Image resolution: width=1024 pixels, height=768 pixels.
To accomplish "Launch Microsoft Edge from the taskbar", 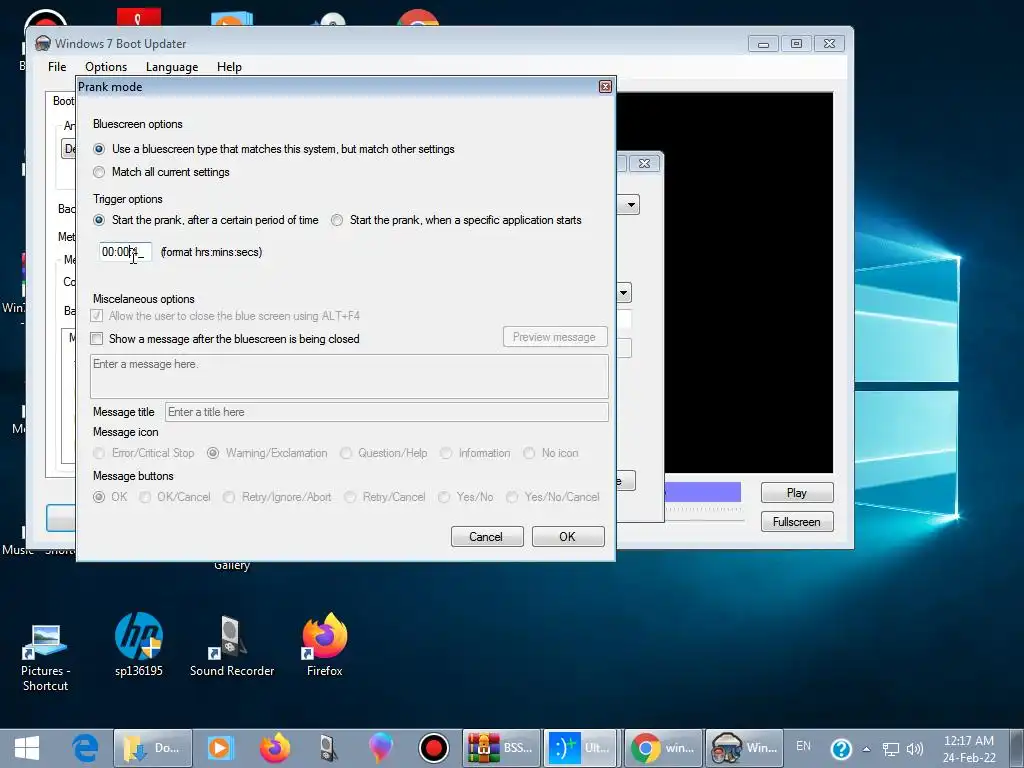I will click(x=86, y=748).
